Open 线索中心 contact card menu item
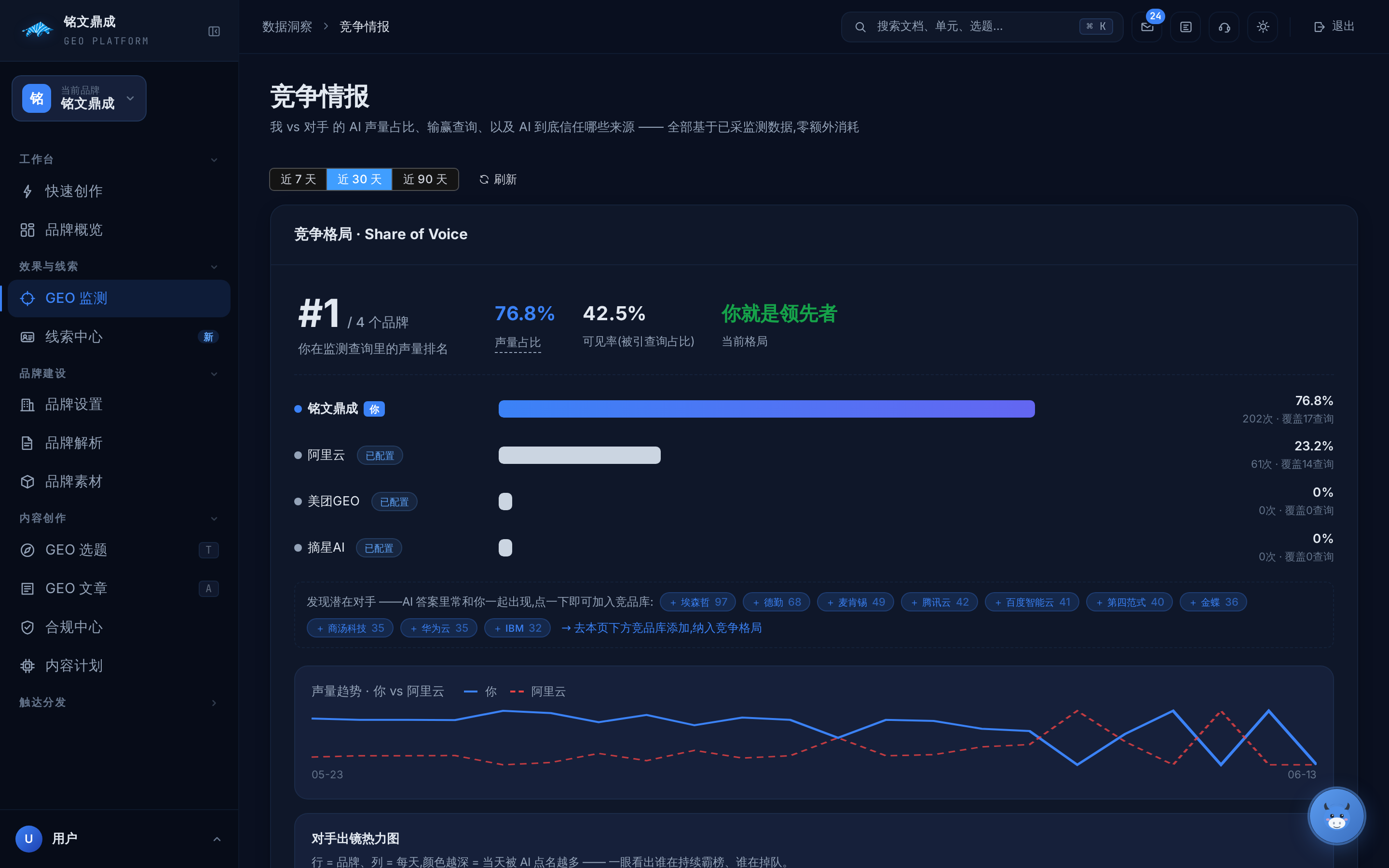The height and width of the screenshot is (868, 1389). coord(119,337)
